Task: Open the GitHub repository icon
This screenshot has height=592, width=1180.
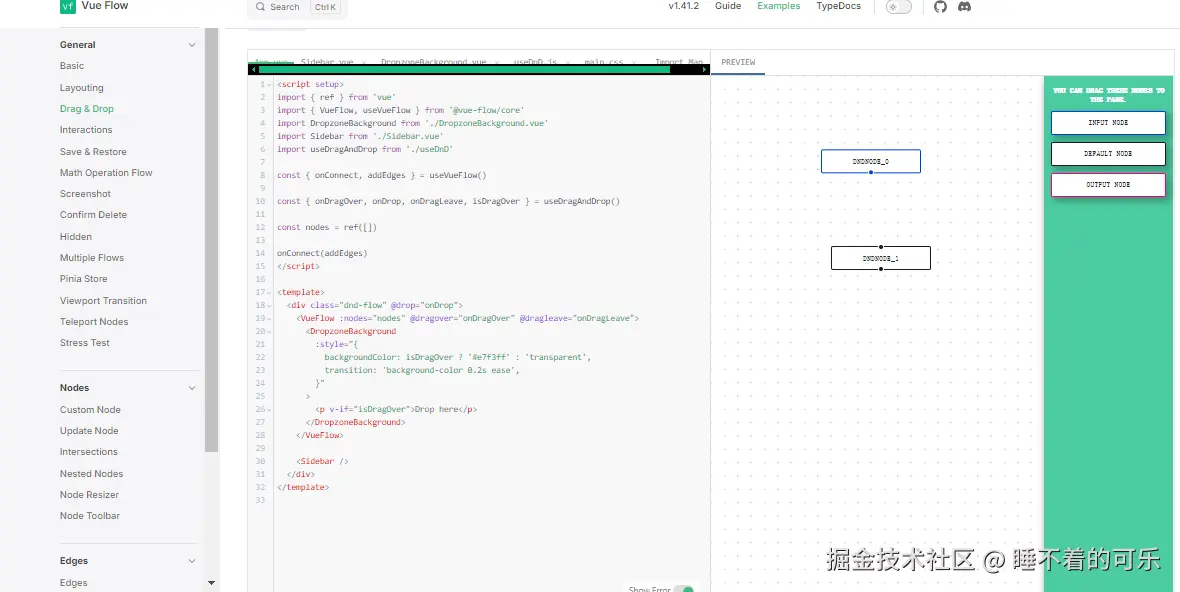Action: click(940, 6)
